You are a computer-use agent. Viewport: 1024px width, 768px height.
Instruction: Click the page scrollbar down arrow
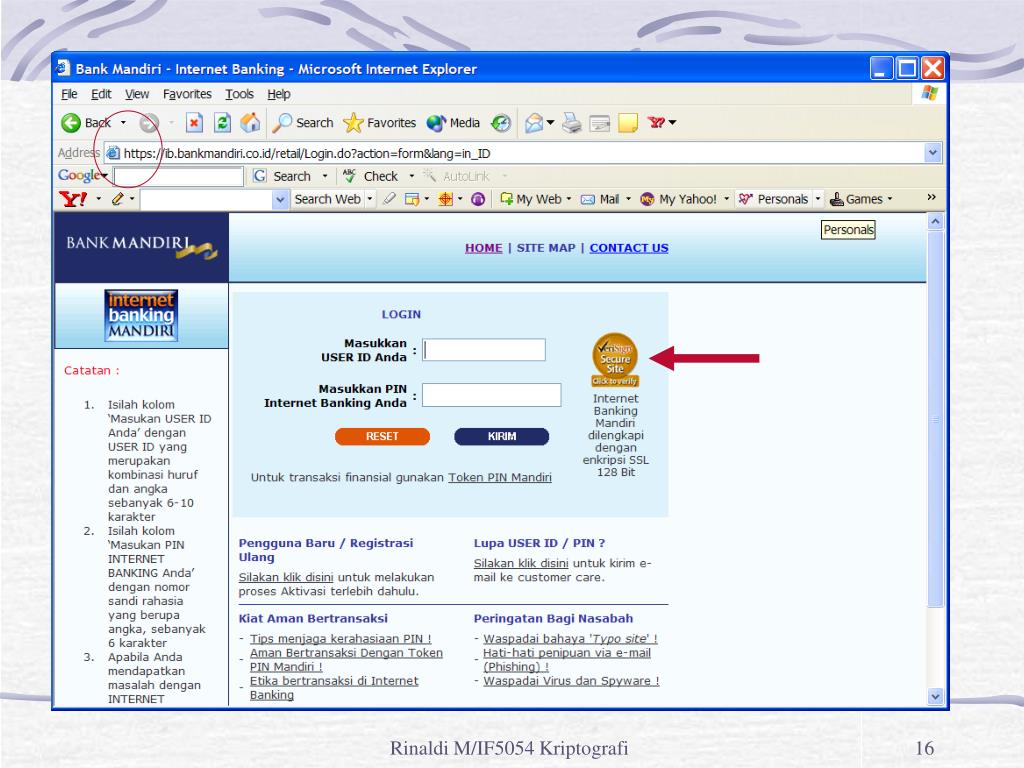935,696
